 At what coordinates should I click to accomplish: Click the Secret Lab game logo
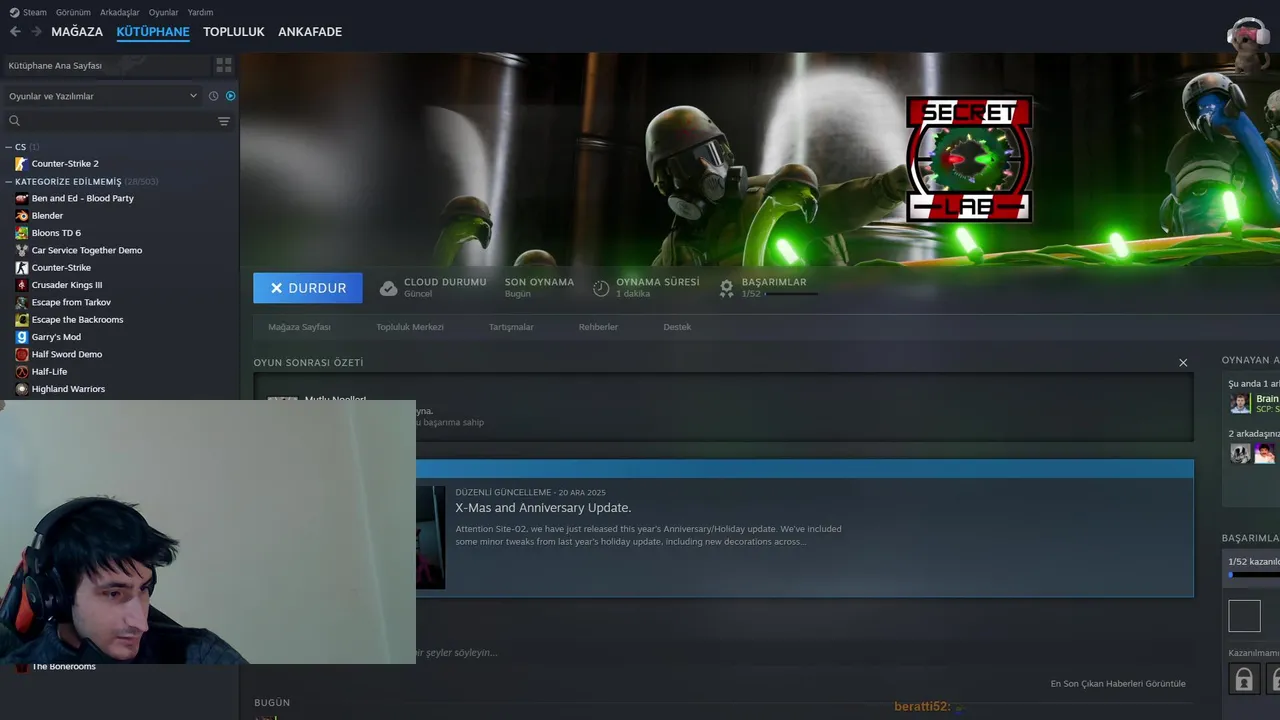[969, 159]
